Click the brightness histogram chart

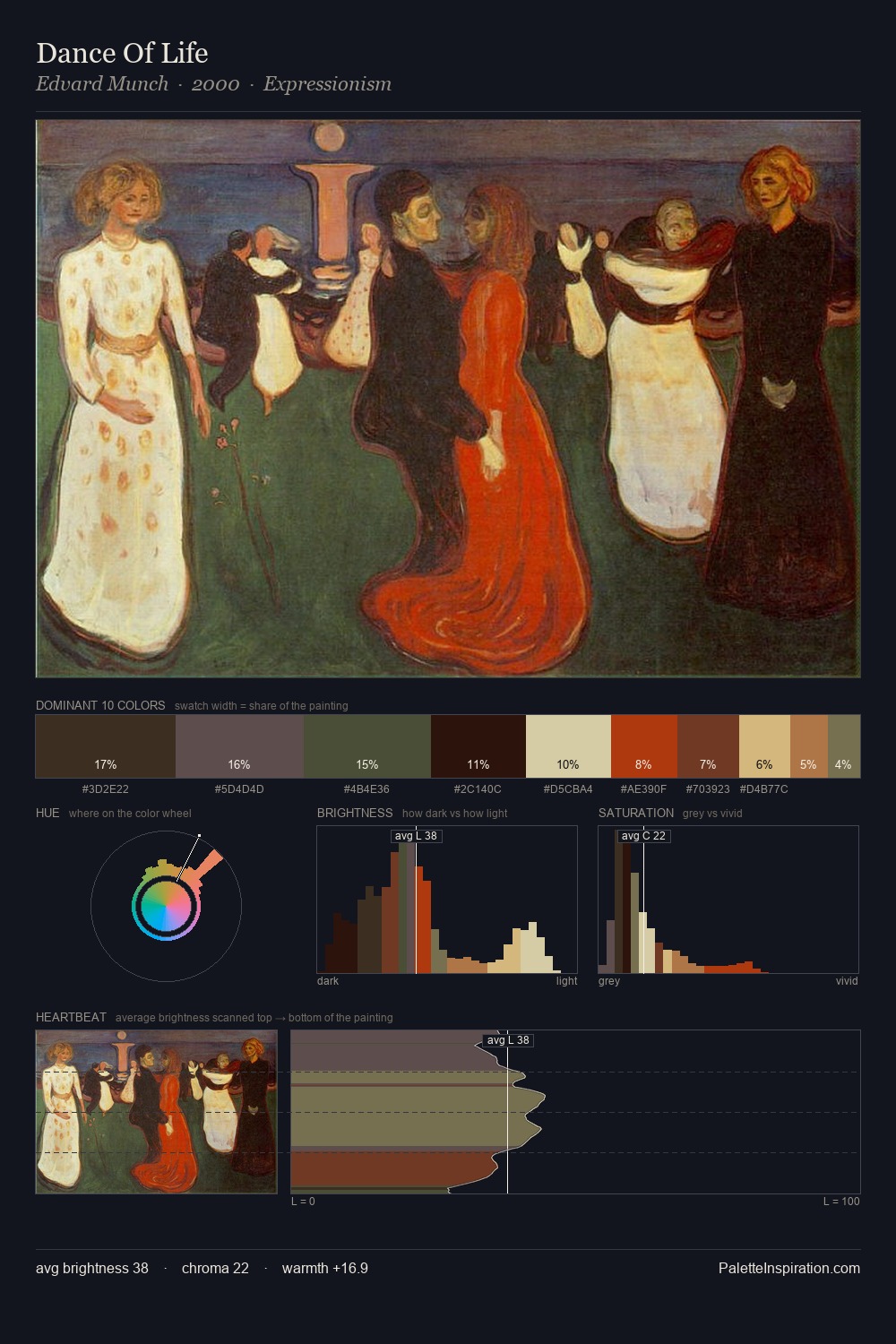[447, 900]
